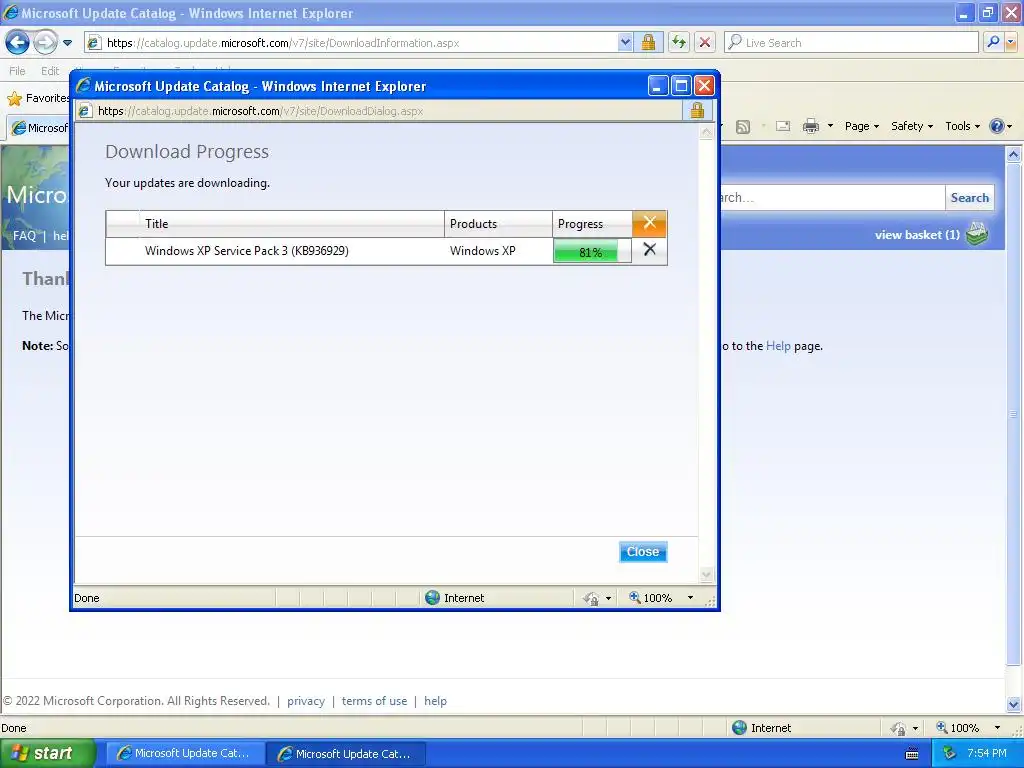Click the security lock icon in main address bar
The width and height of the screenshot is (1024, 768).
648,43
